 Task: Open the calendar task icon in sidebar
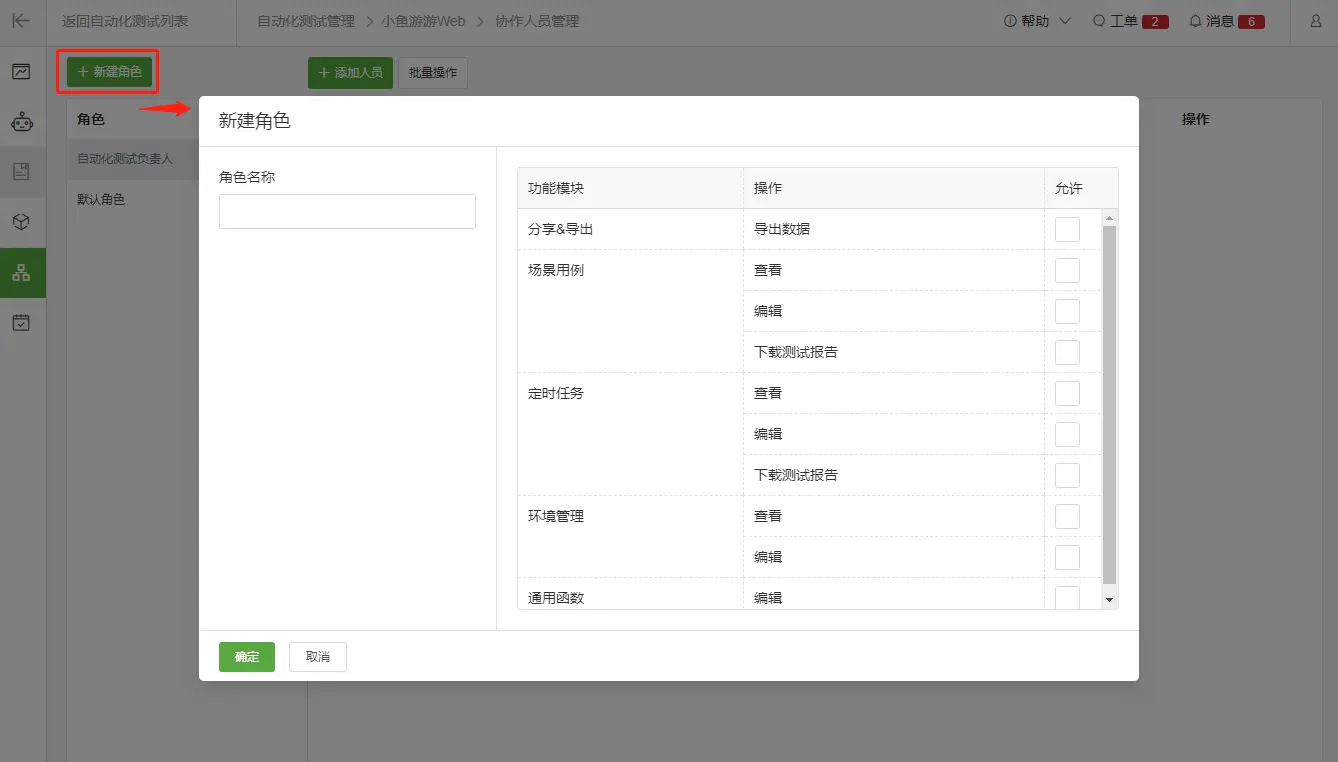click(22, 321)
